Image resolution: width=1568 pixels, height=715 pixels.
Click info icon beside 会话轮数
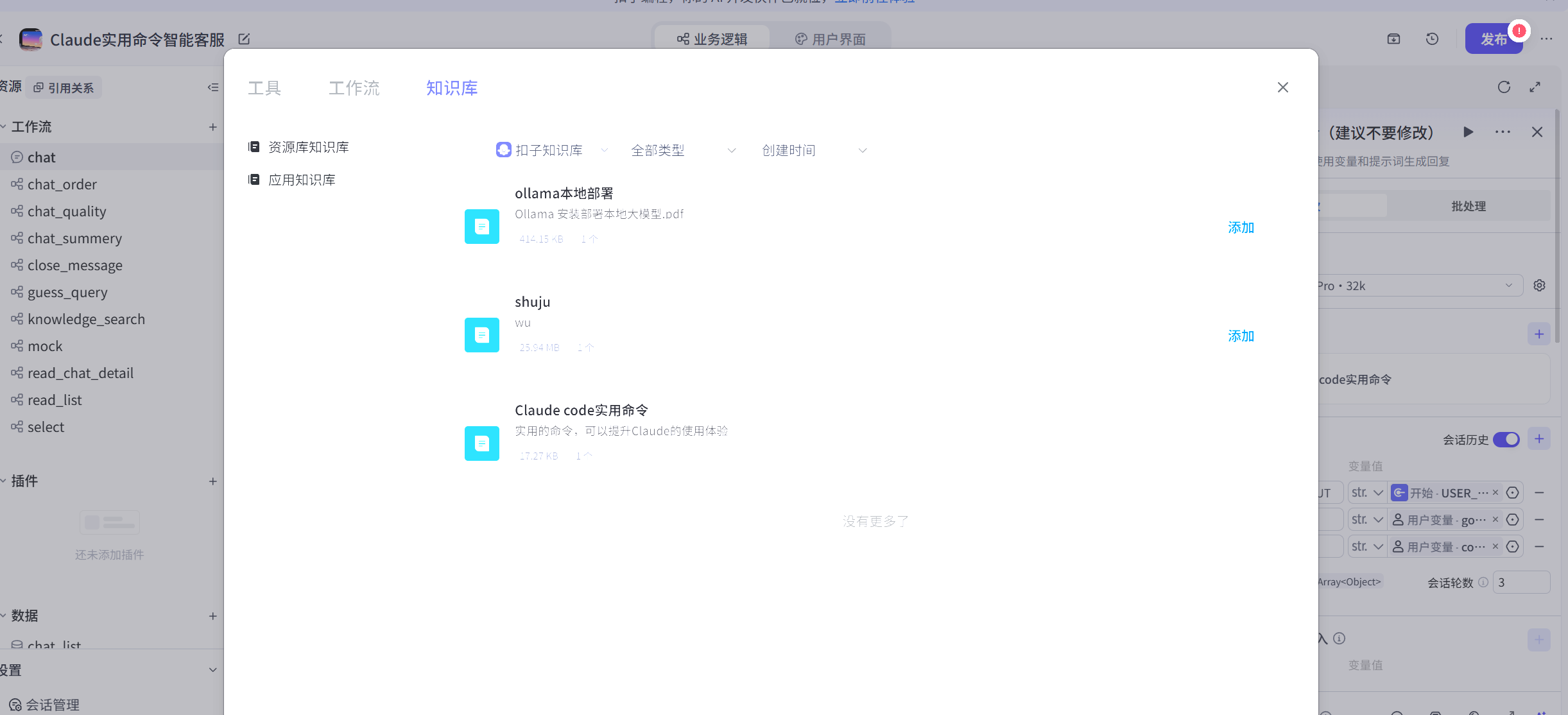1483,582
